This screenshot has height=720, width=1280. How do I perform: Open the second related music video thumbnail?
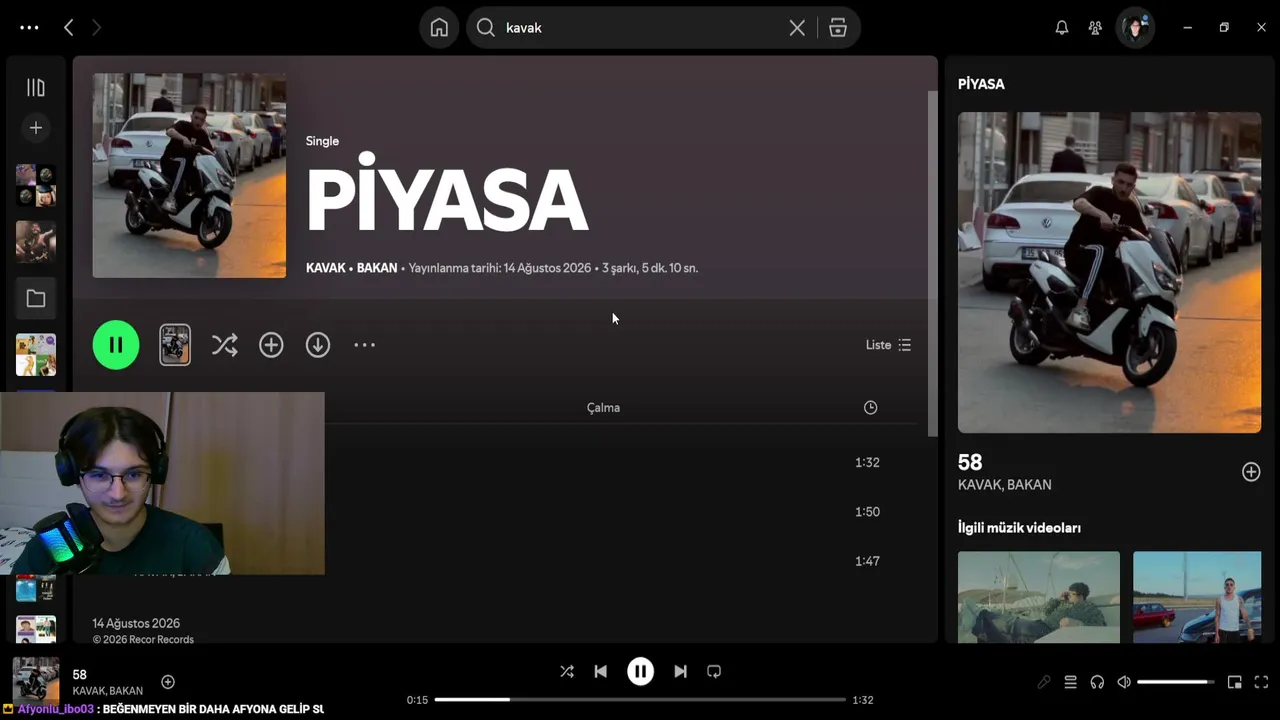tap(1197, 597)
